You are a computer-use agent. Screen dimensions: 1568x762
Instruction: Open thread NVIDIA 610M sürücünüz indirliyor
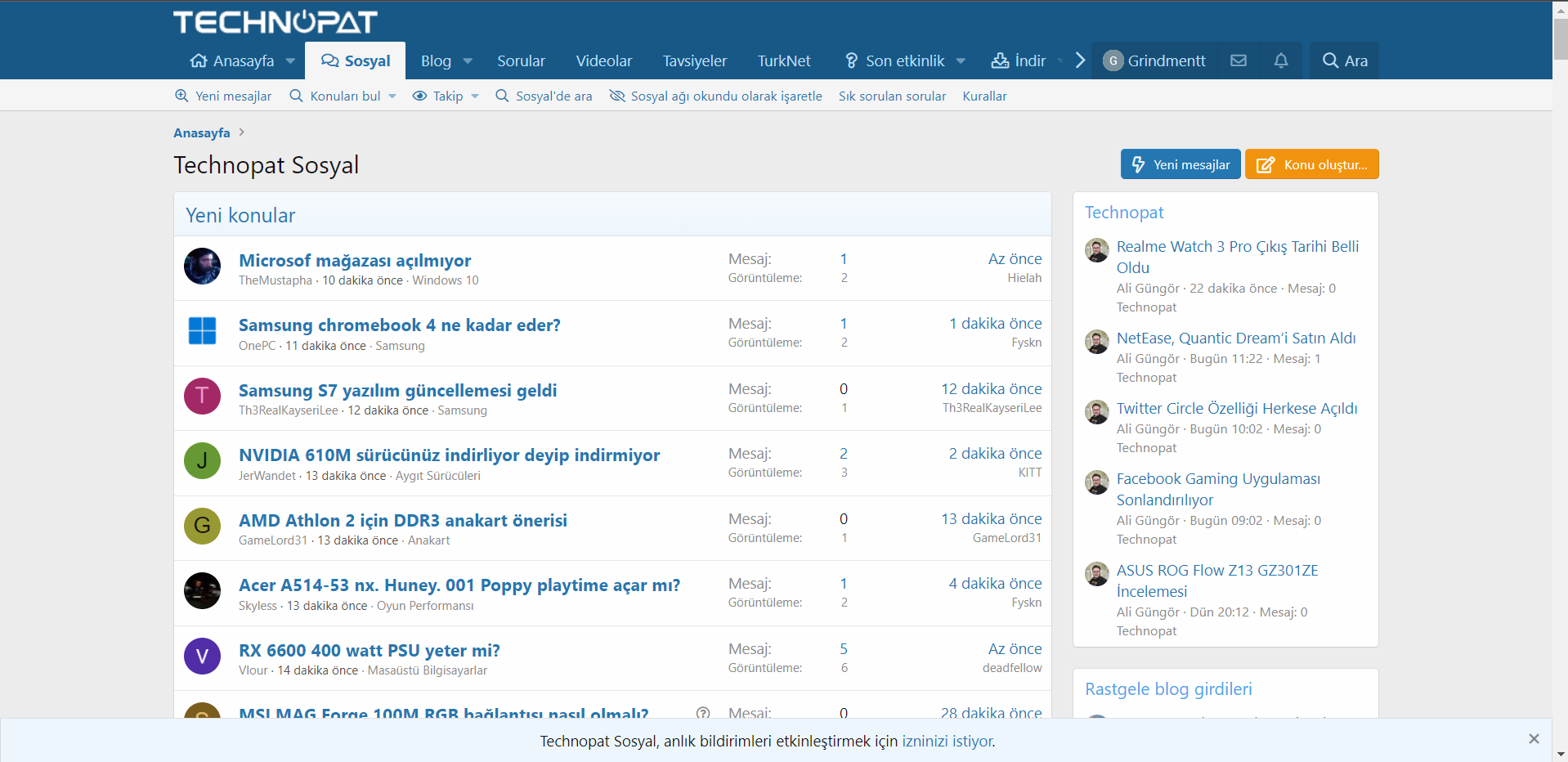click(x=449, y=455)
